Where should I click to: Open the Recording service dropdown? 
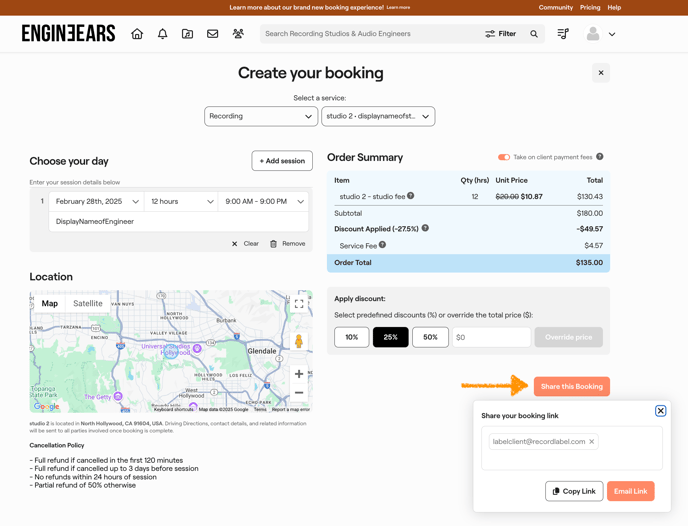click(x=260, y=116)
